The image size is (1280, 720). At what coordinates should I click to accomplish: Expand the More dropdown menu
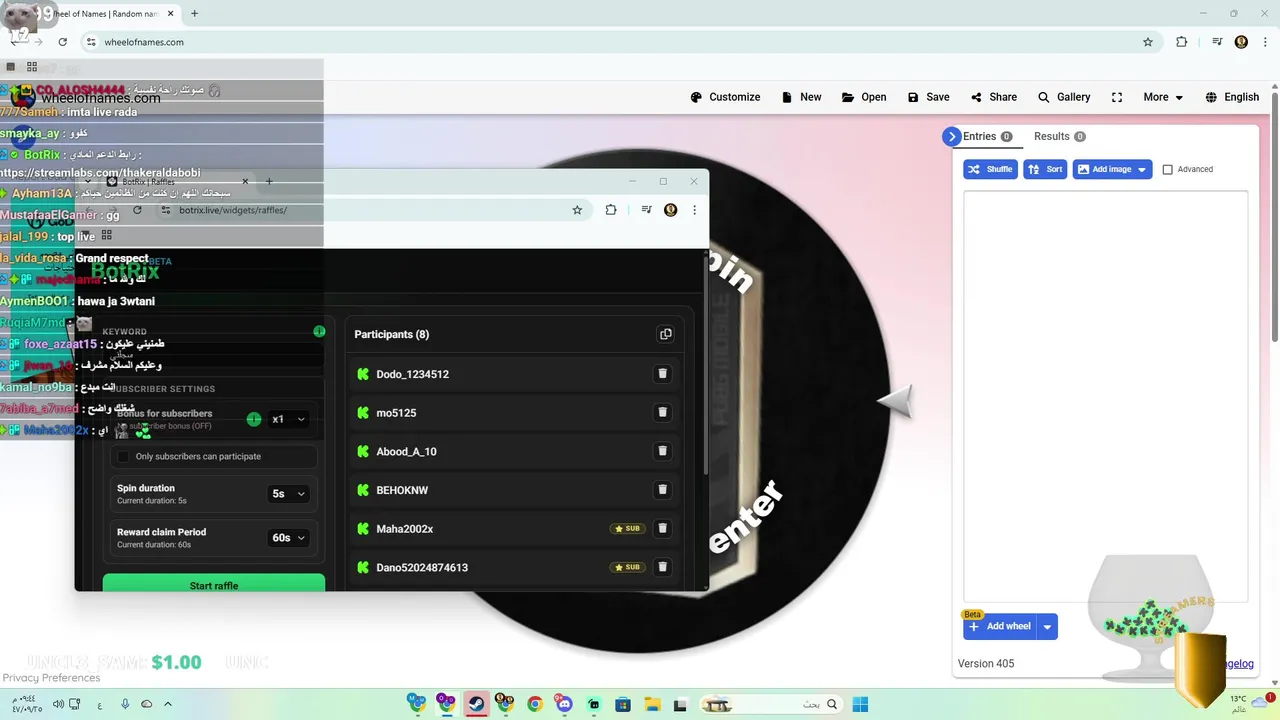pos(1163,97)
